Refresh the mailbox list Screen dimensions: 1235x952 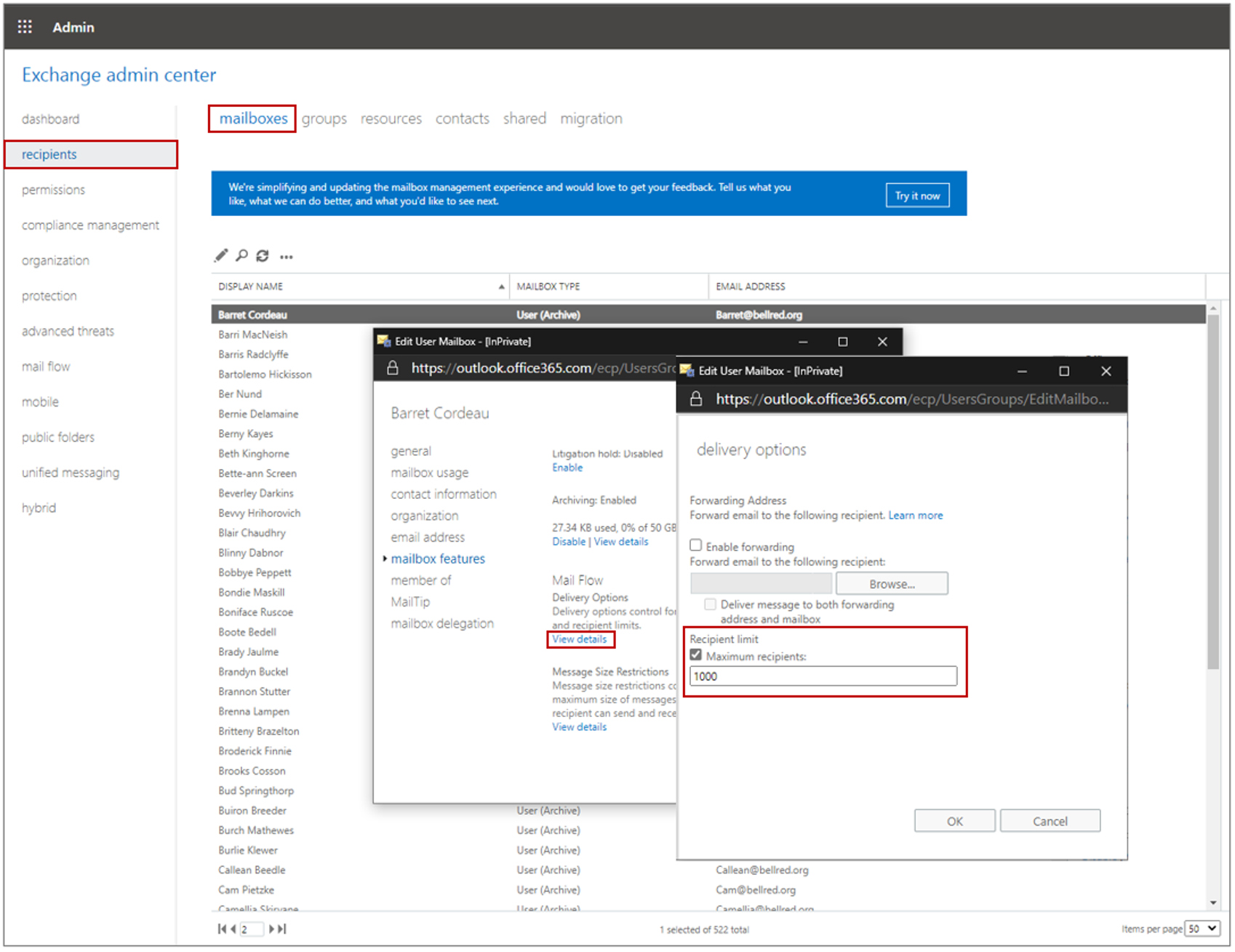coord(263,256)
